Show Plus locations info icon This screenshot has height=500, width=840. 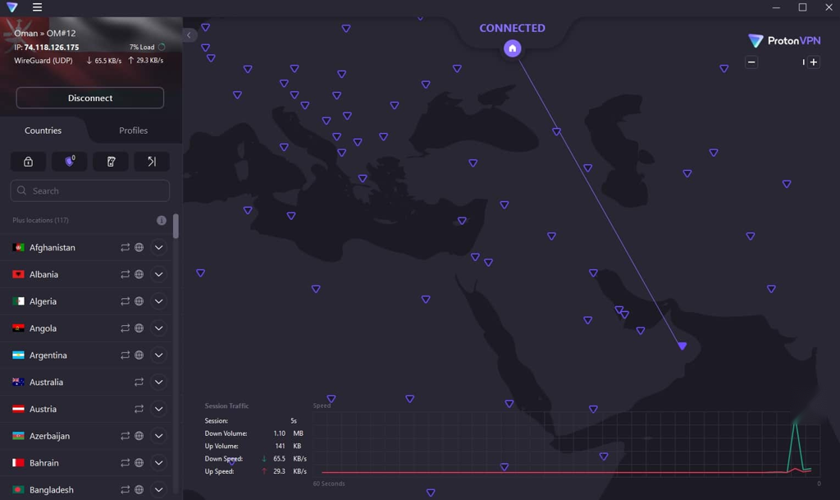tap(161, 220)
